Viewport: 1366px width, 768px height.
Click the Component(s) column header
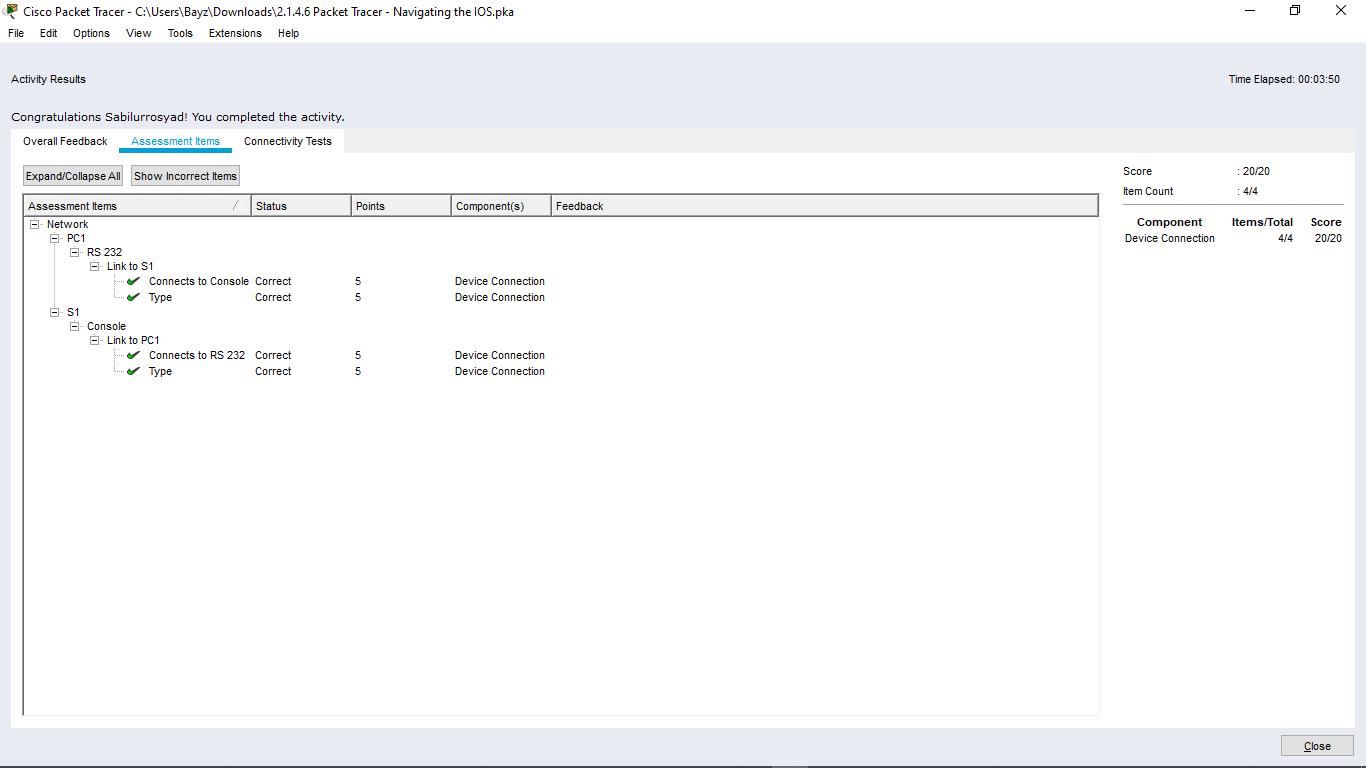(501, 206)
